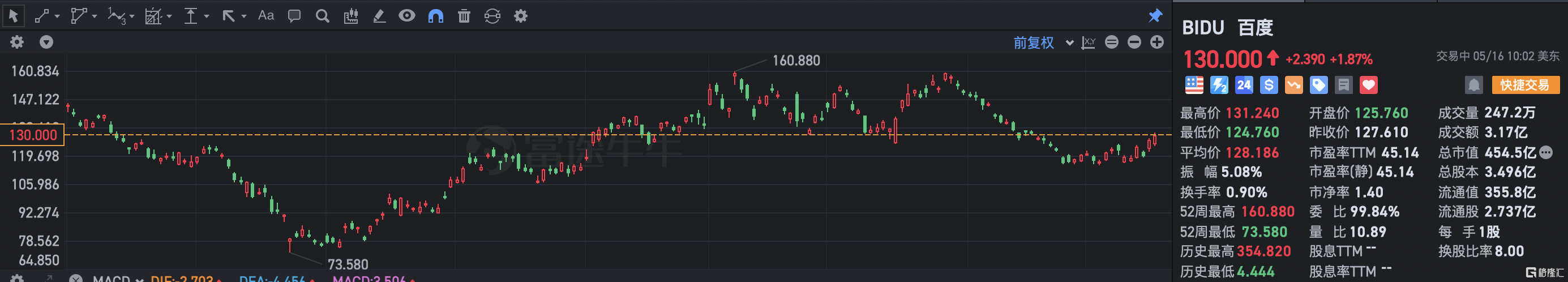The height and width of the screenshot is (282, 1568).
Task: Click the blue dollar sign icon
Action: pos(1269,86)
